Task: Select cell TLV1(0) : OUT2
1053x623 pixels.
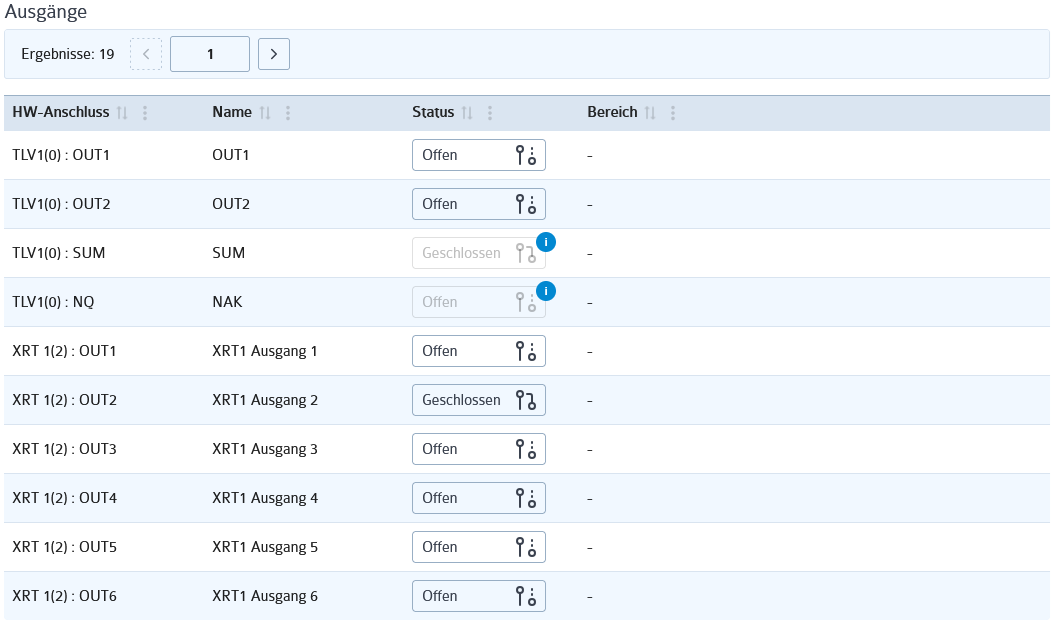Action: 61,204
